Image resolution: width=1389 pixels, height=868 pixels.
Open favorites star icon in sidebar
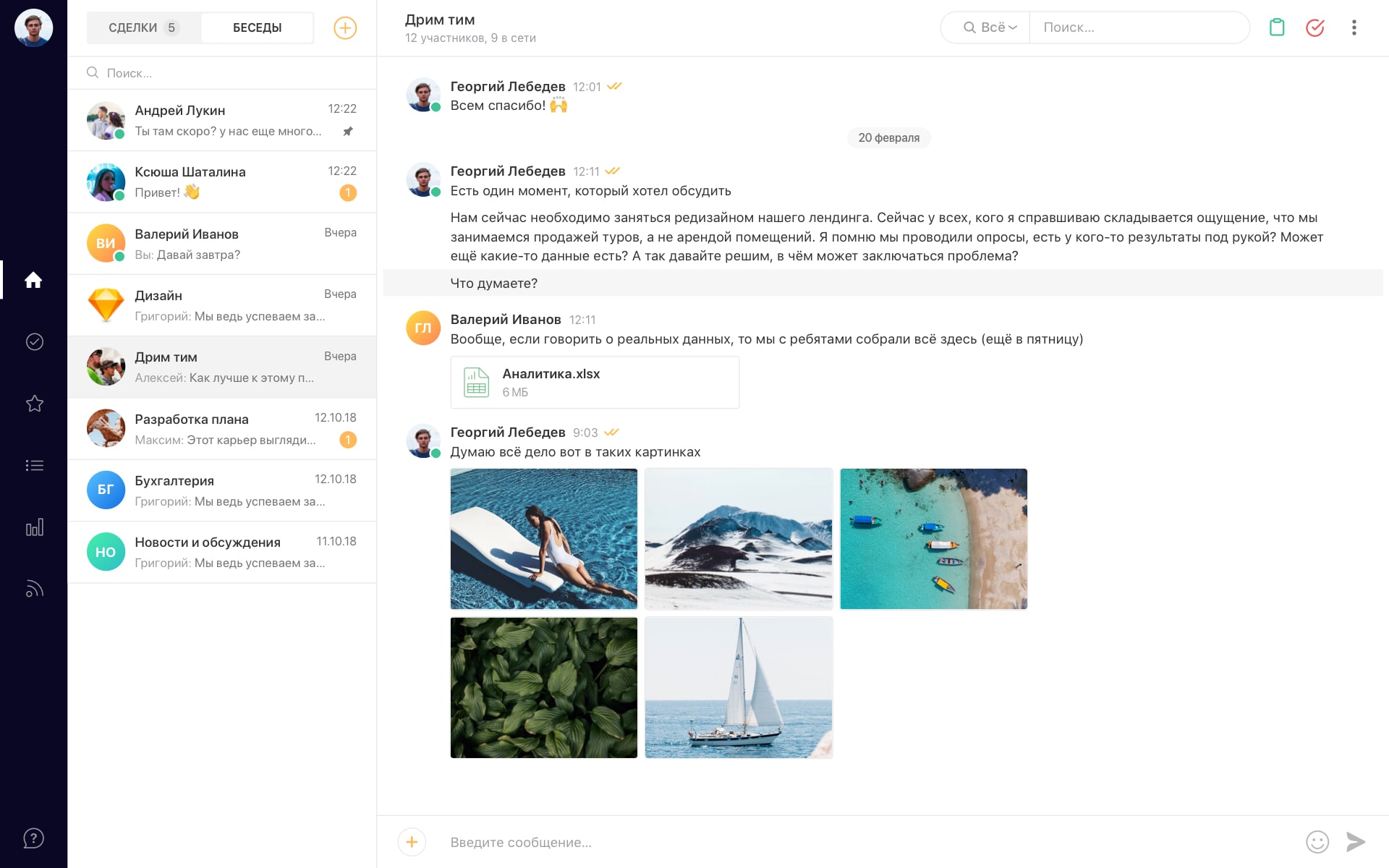click(x=34, y=404)
